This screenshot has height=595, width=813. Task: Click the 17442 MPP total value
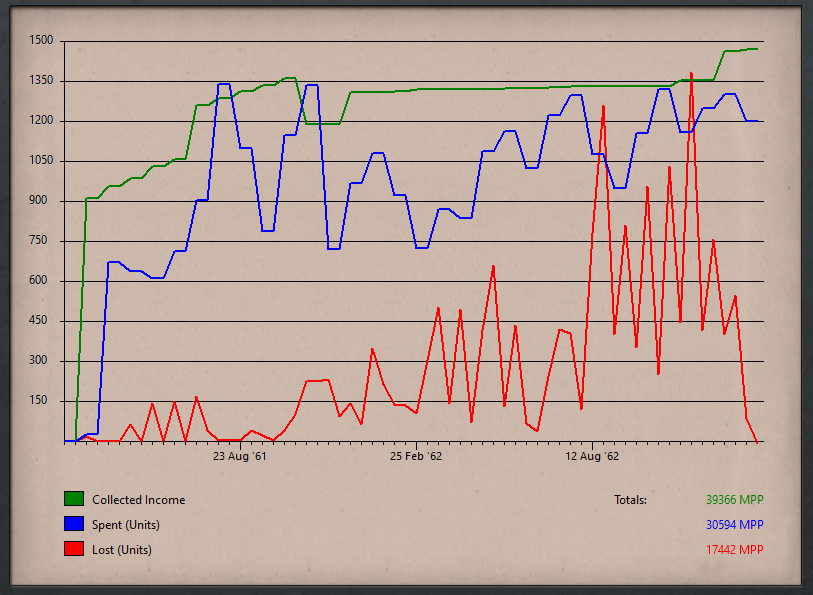coord(735,549)
